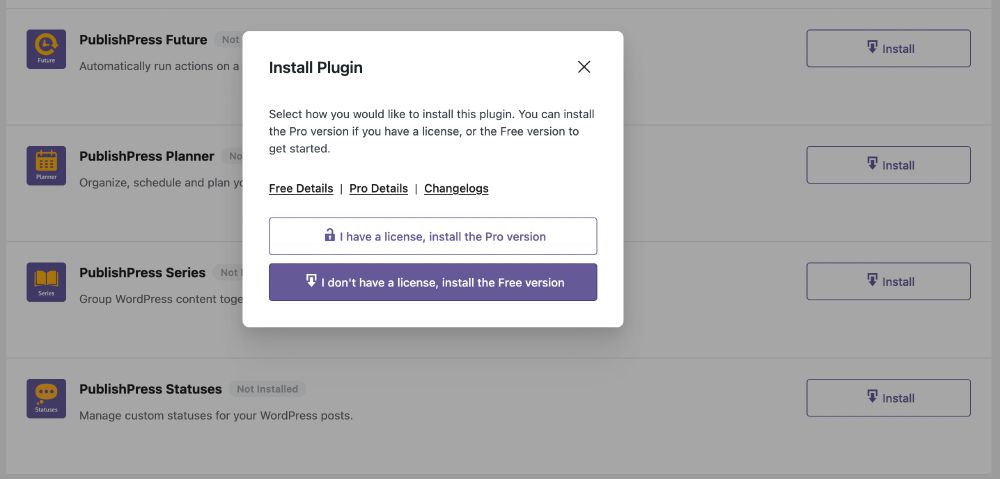Screen dimensions: 1000x479
Task: Choose install the Free version button
Action: [433, 282]
